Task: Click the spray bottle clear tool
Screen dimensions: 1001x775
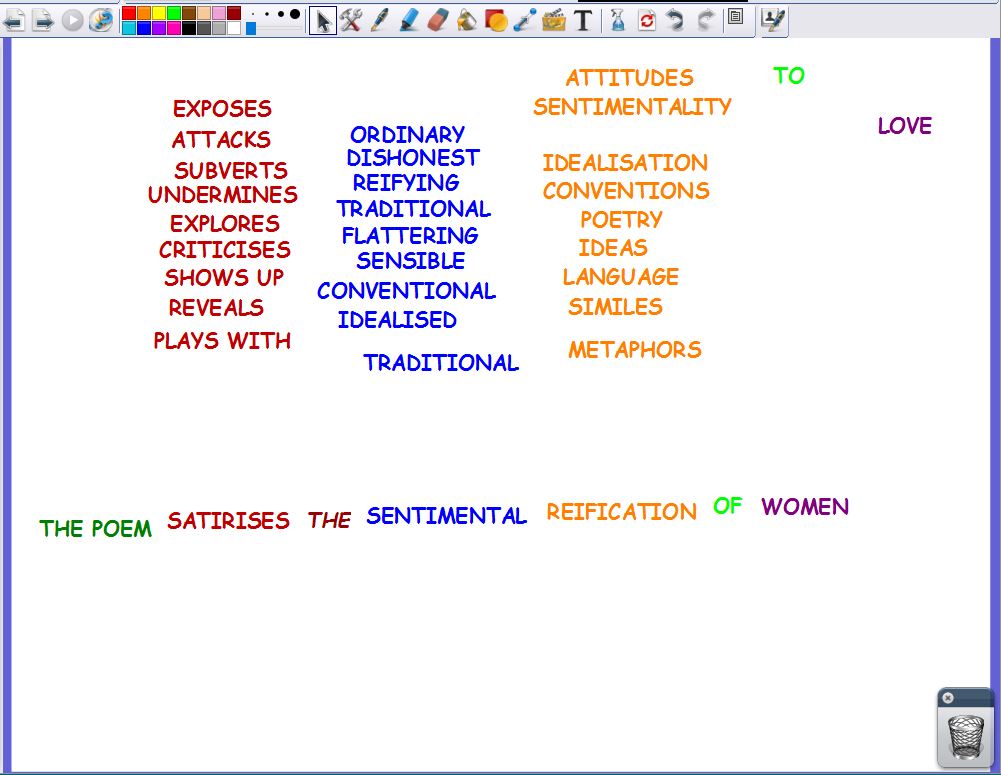Action: 617,20
